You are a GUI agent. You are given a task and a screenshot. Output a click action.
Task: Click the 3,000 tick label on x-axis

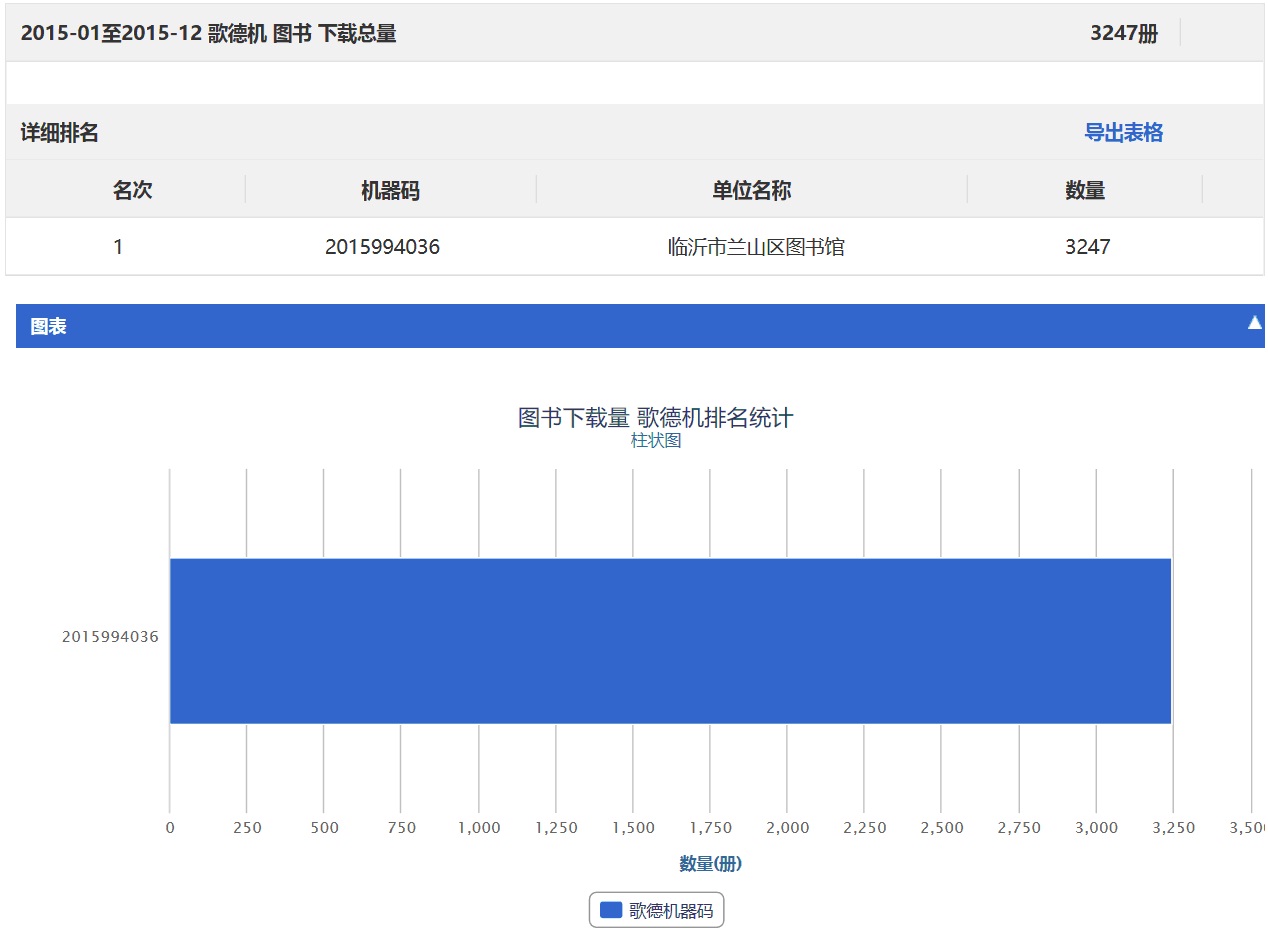[x=1096, y=828]
